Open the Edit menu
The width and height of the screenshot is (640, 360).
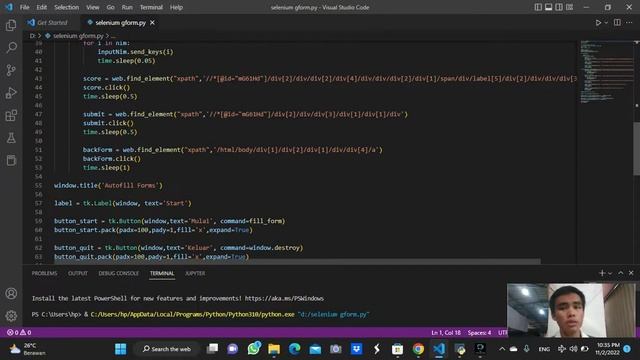41,7
